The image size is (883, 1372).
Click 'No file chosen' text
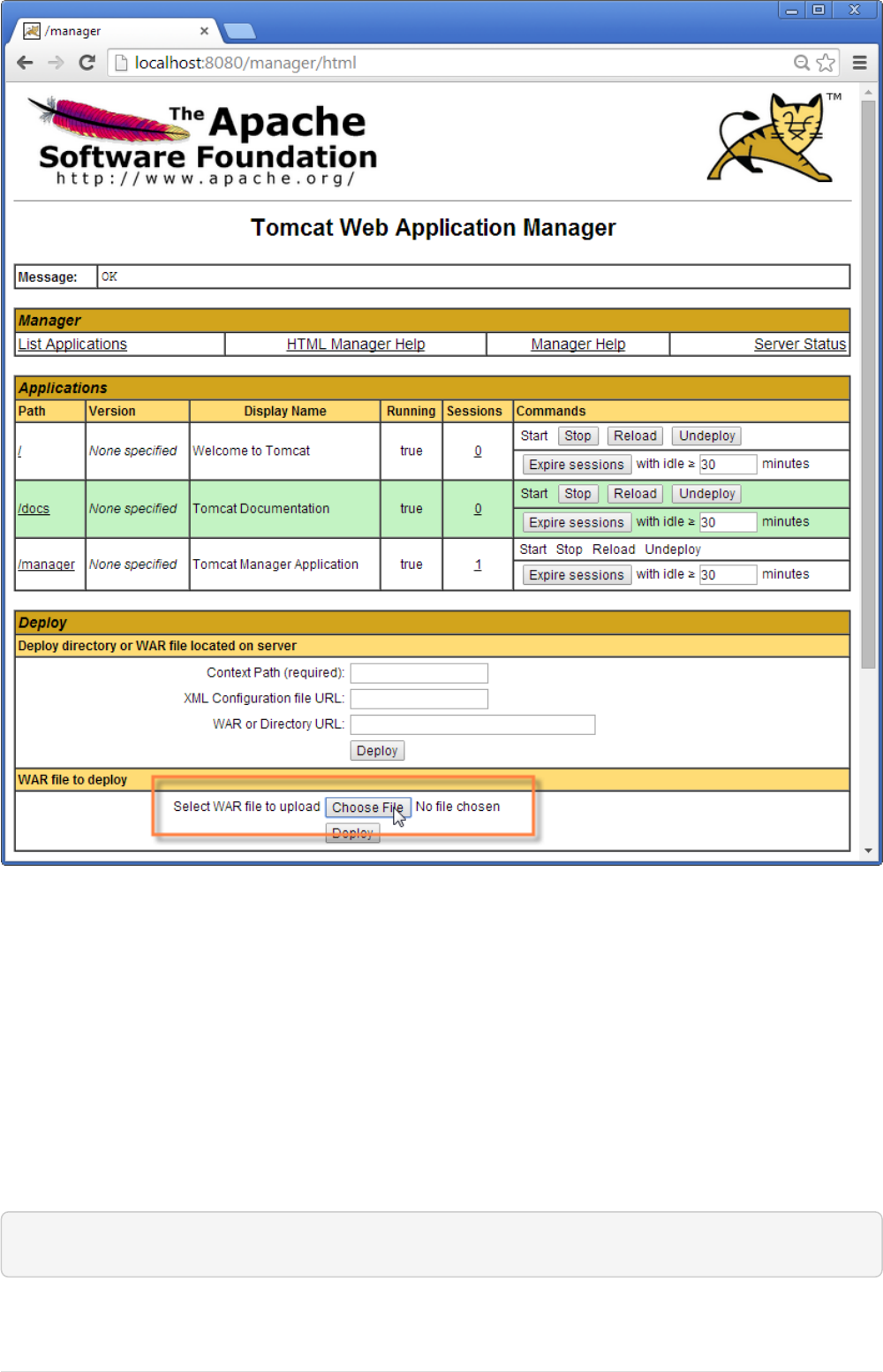coord(457,807)
